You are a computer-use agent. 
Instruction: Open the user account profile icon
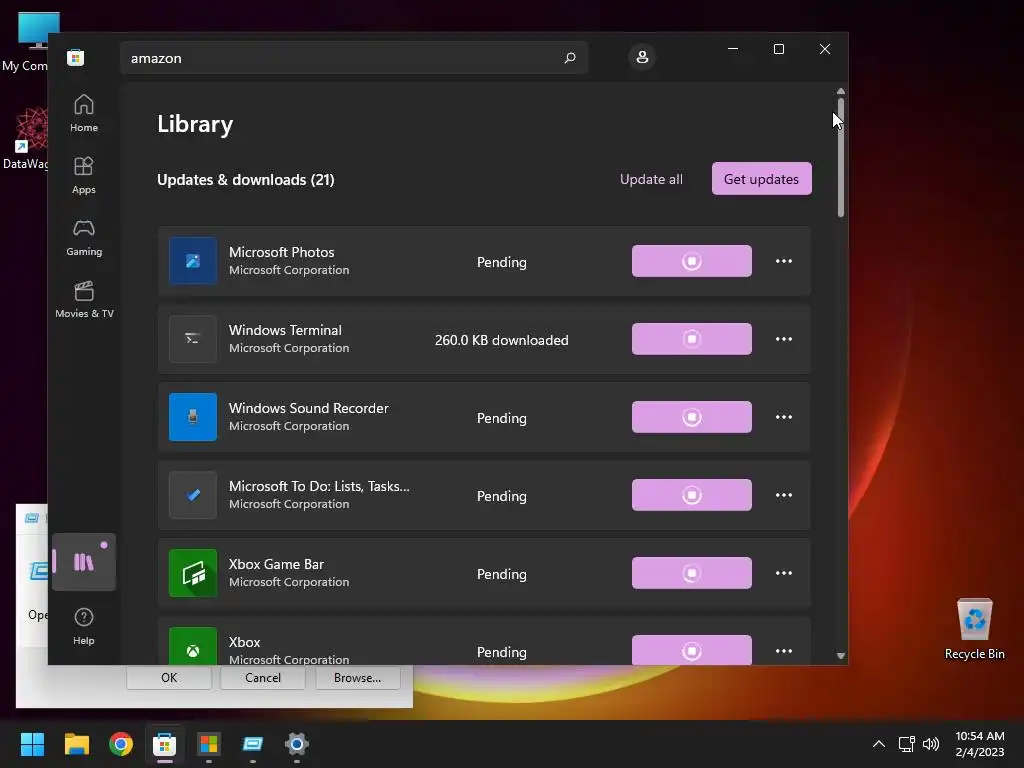[642, 57]
